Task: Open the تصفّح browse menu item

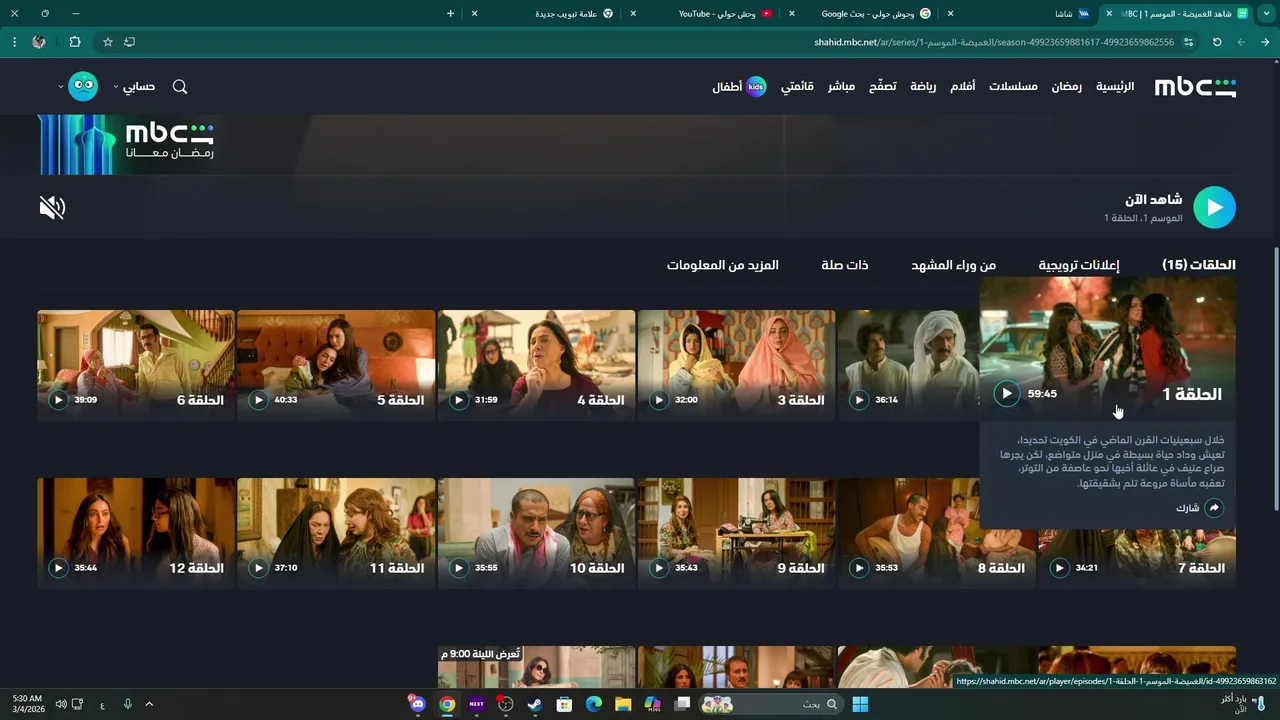Action: [882, 87]
